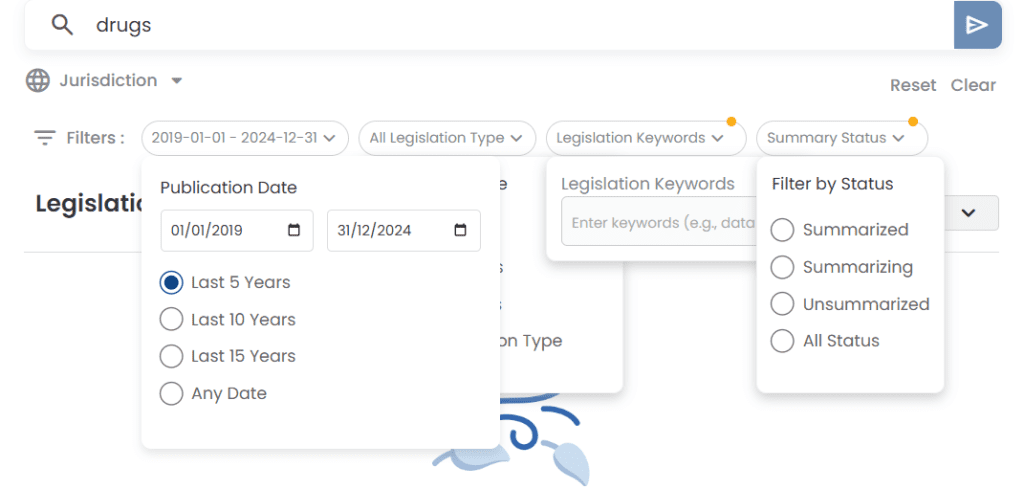Image resolution: width=1024 pixels, height=489 pixels.
Task: Choose the All Status radio
Action: click(782, 341)
